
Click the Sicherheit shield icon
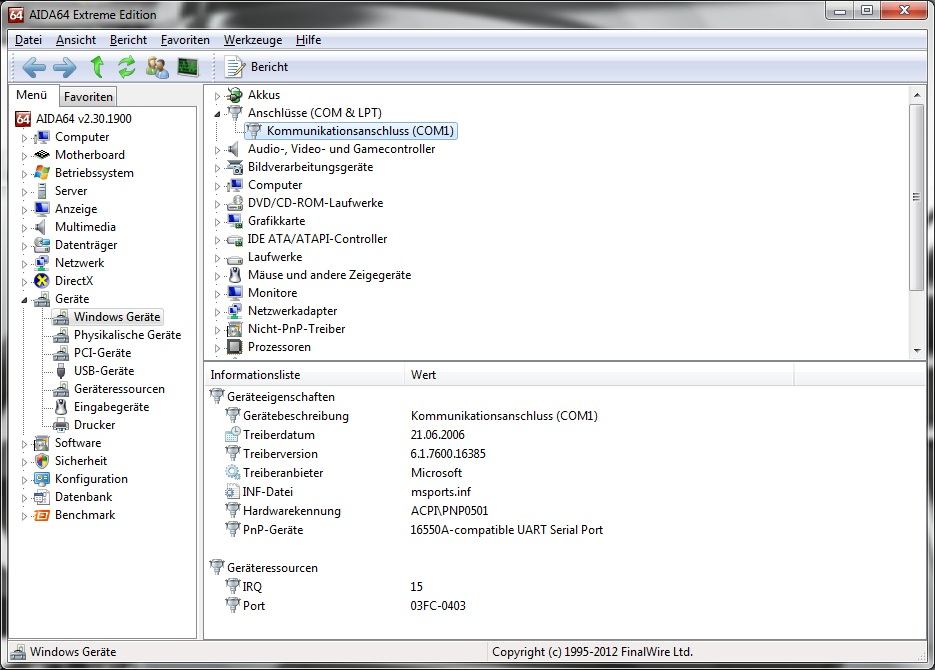coord(42,461)
